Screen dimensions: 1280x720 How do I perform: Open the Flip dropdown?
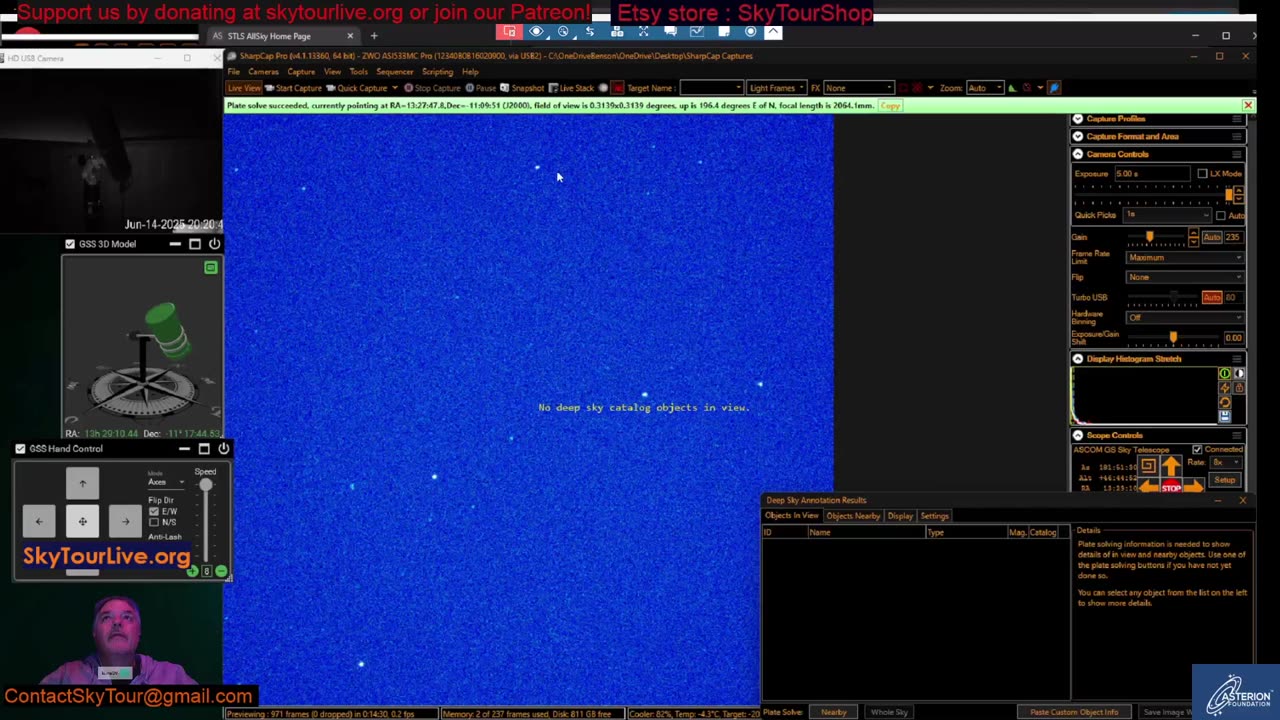pos(1184,277)
